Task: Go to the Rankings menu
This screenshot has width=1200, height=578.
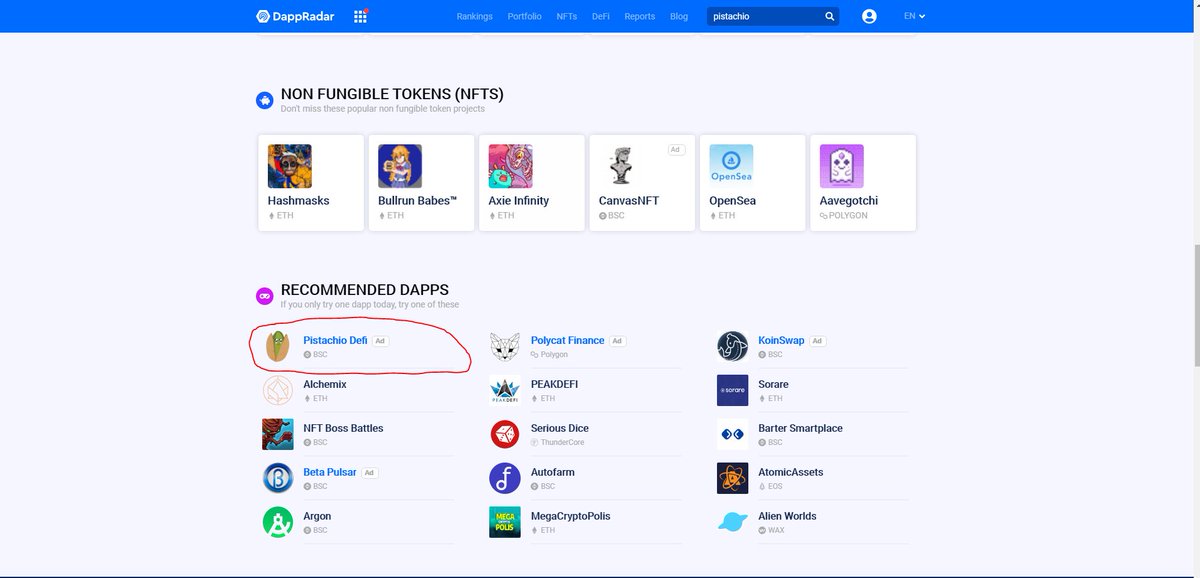Action: click(x=474, y=16)
